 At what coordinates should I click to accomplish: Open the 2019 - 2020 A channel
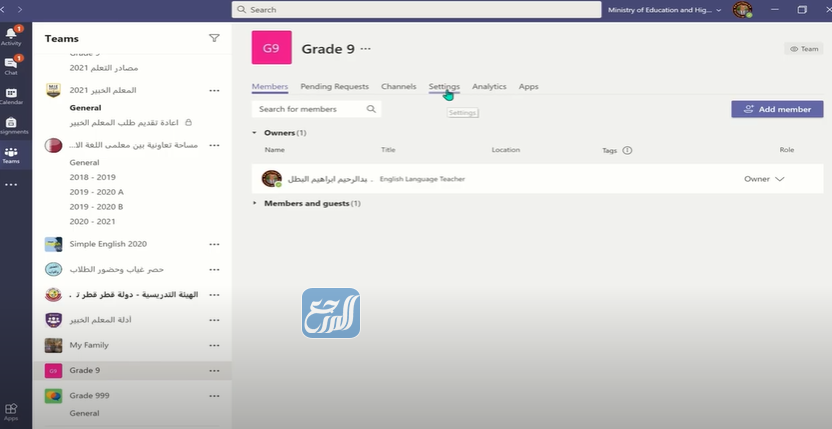coord(97,191)
